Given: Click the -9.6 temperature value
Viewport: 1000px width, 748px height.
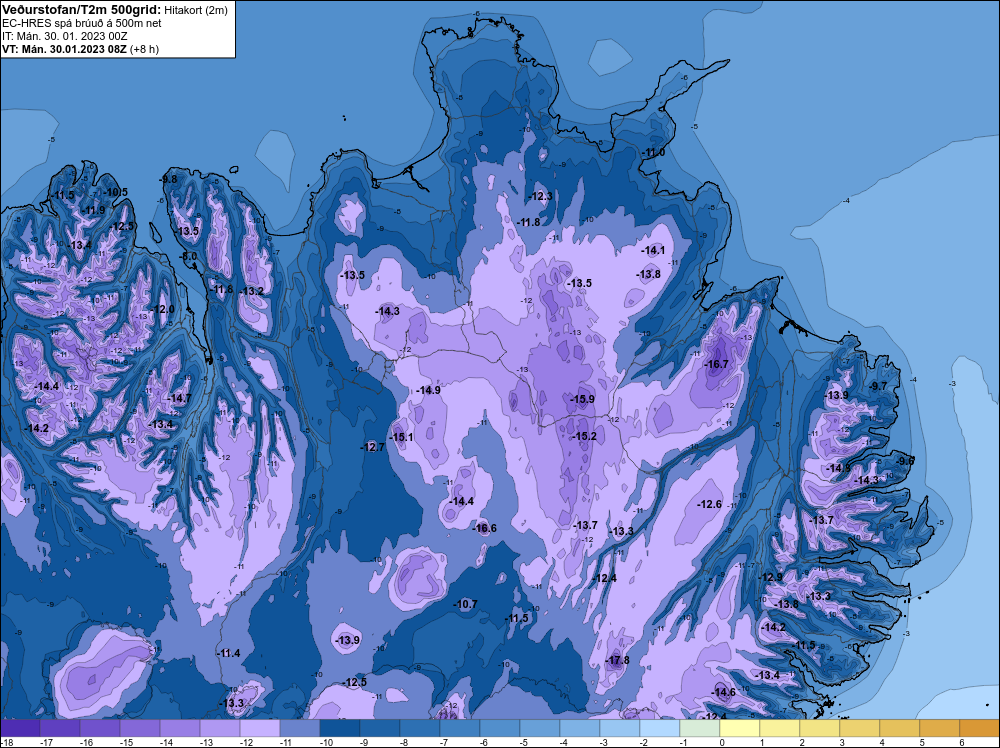Looking at the screenshot, I should tap(906, 460).
